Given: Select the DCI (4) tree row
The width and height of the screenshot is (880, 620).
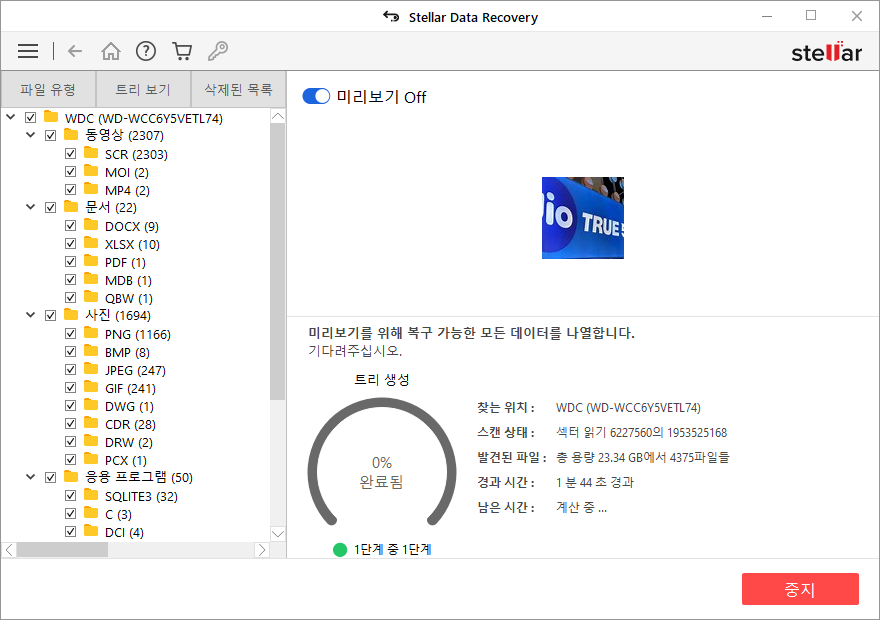Looking at the screenshot, I should point(124,532).
